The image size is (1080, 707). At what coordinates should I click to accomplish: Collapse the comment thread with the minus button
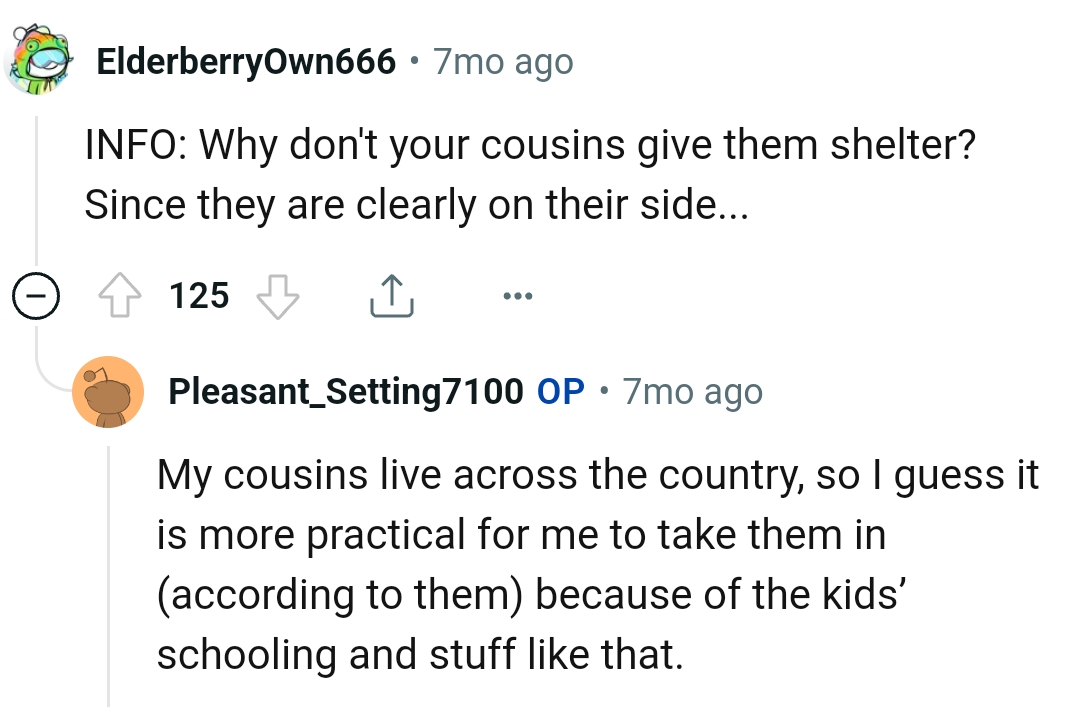pyautogui.click(x=36, y=295)
